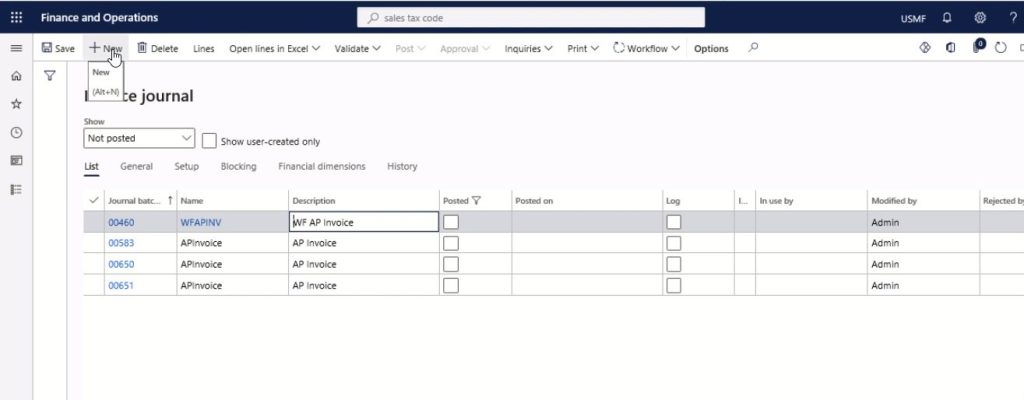The image size is (1024, 400).
Task: Save the journal
Action: pyautogui.click(x=58, y=48)
